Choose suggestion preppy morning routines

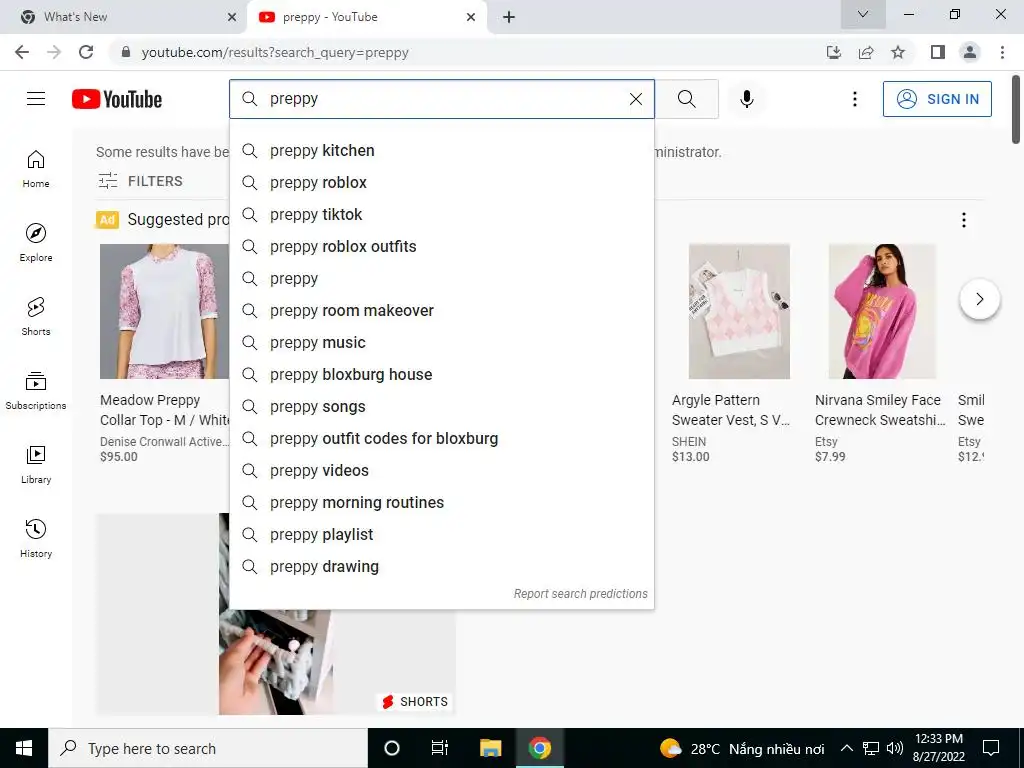click(x=441, y=503)
